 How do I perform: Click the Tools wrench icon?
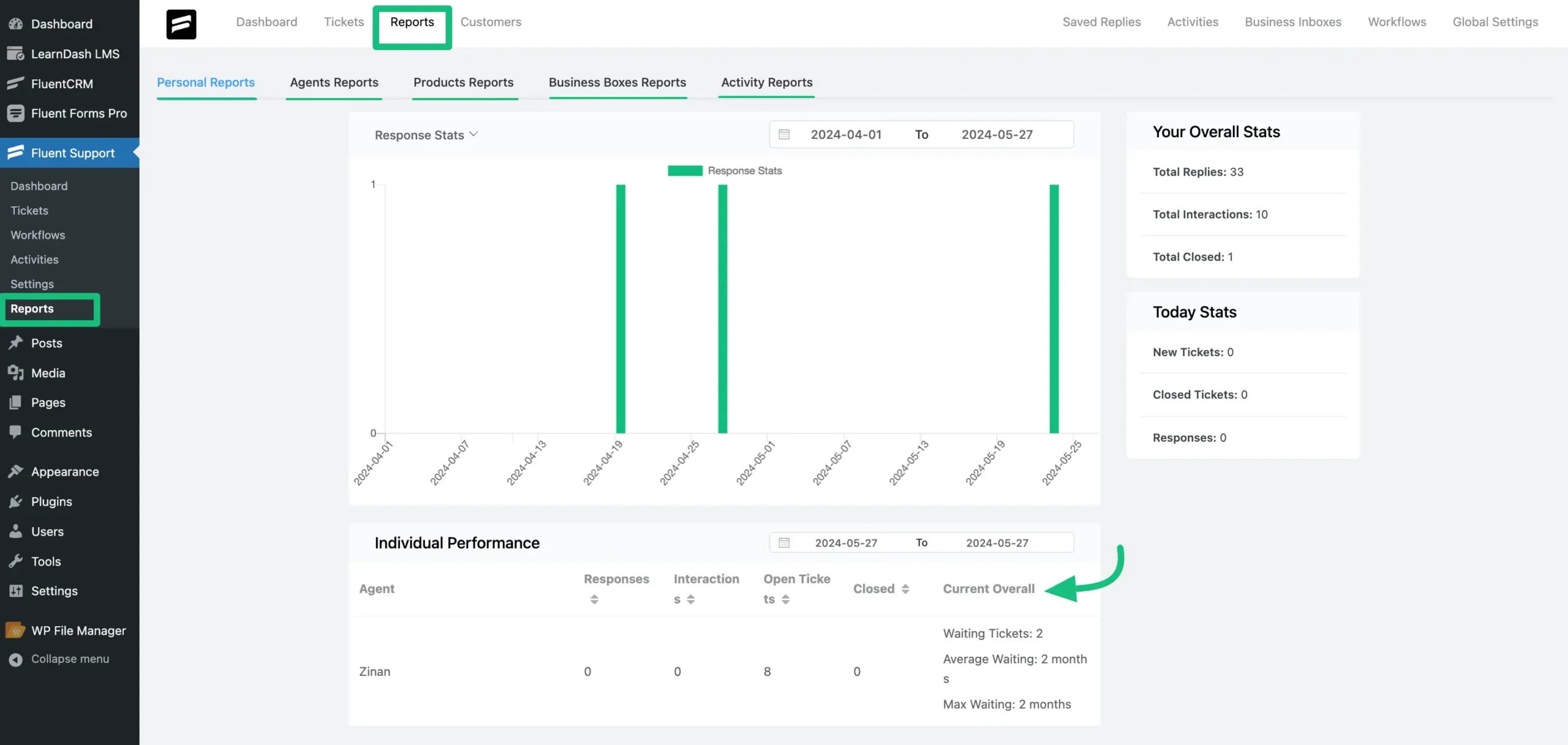pos(16,561)
